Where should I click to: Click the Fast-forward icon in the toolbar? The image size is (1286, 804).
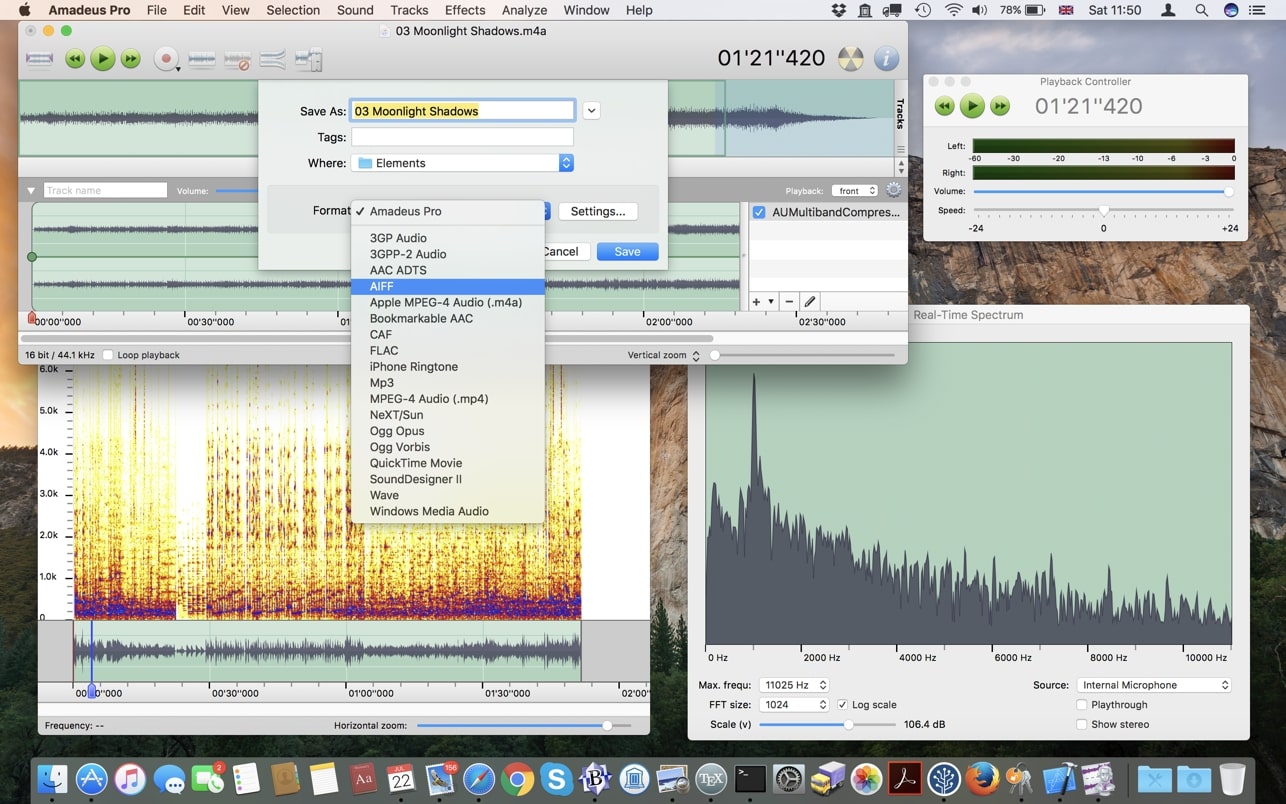click(x=131, y=58)
